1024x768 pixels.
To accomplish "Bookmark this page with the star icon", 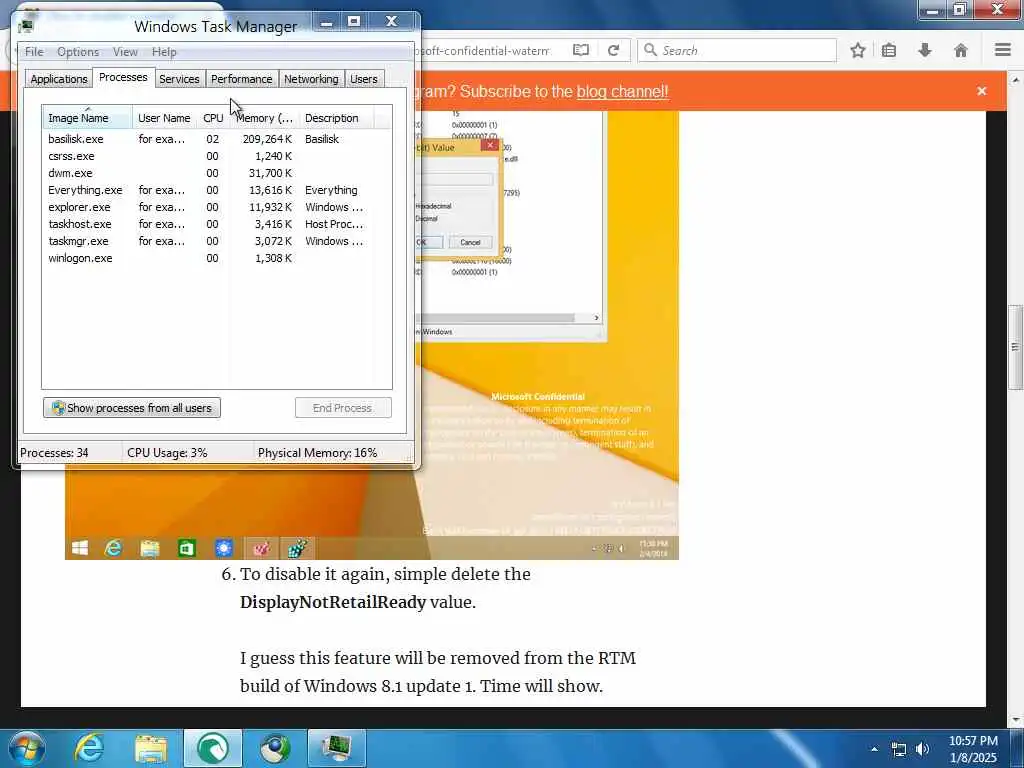I will point(857,50).
